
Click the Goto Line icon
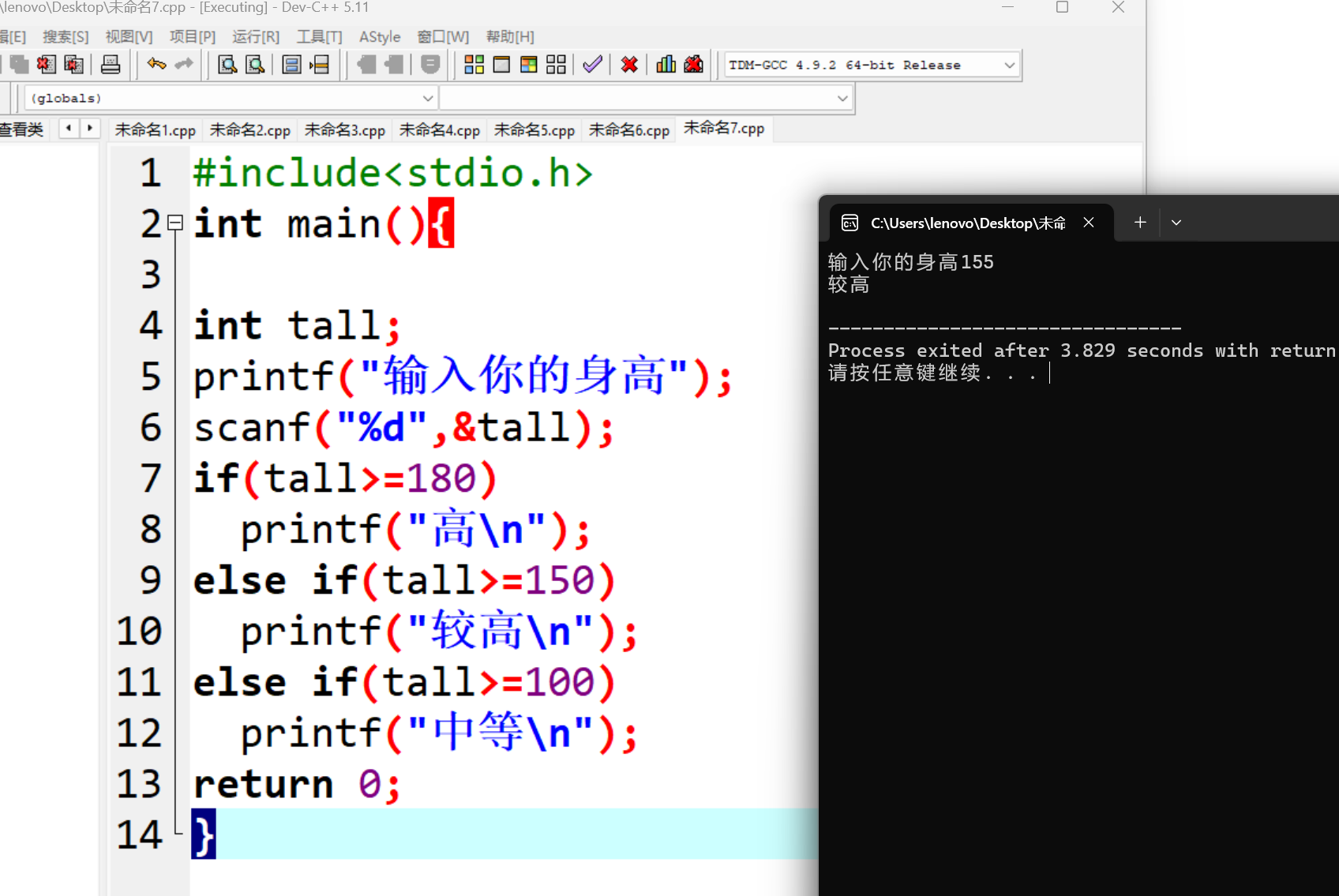(320, 65)
